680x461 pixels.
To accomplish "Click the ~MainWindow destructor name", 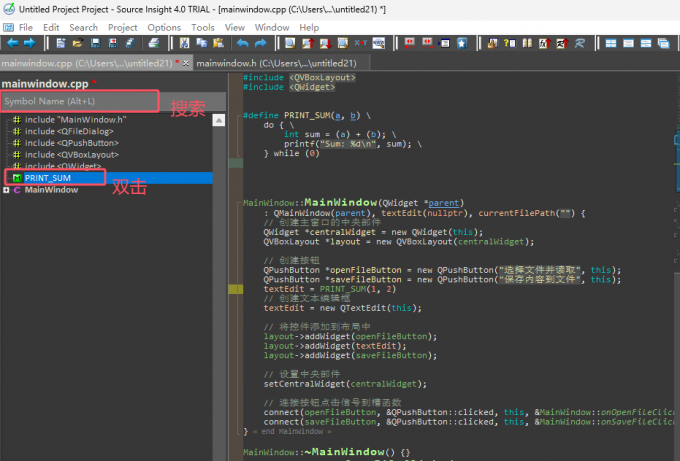I will coord(344,452).
